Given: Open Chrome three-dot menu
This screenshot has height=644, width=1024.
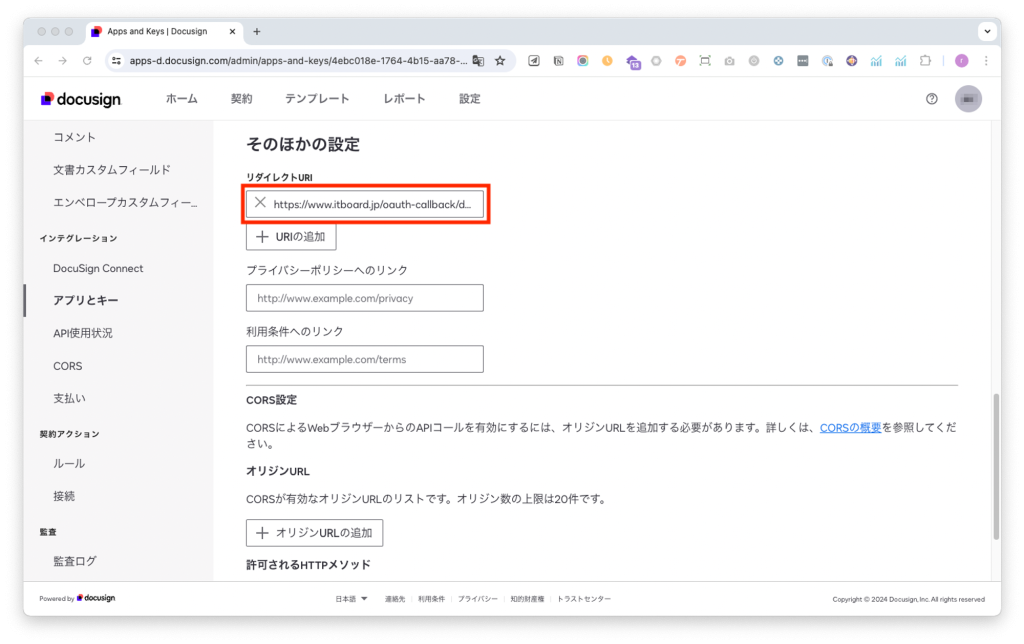Looking at the screenshot, I should point(986,61).
